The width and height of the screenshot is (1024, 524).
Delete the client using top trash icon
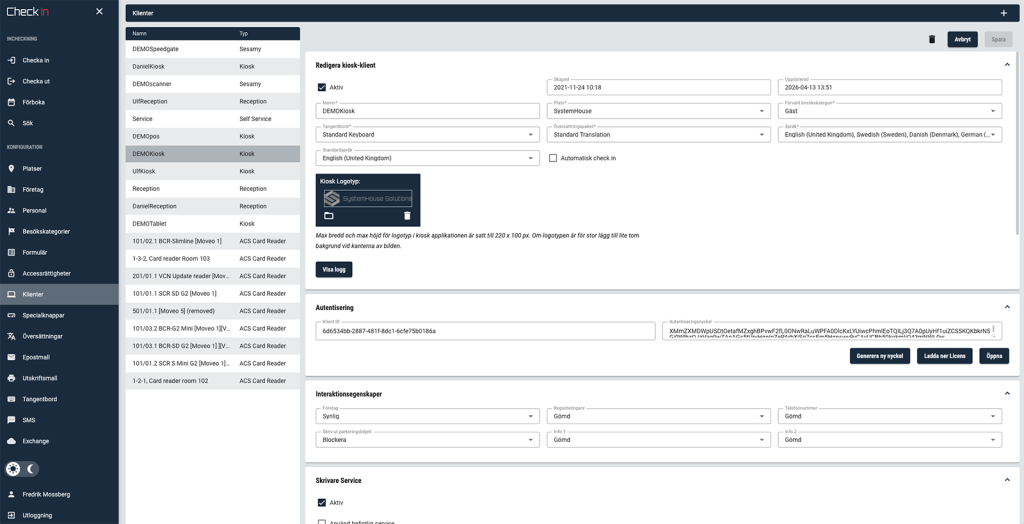pyautogui.click(x=932, y=39)
